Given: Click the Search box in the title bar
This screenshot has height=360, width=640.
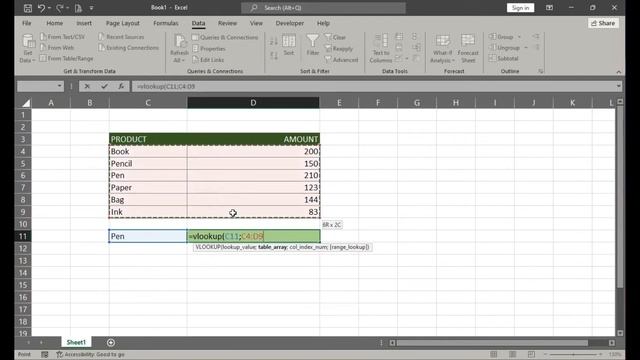Looking at the screenshot, I should (323, 8).
